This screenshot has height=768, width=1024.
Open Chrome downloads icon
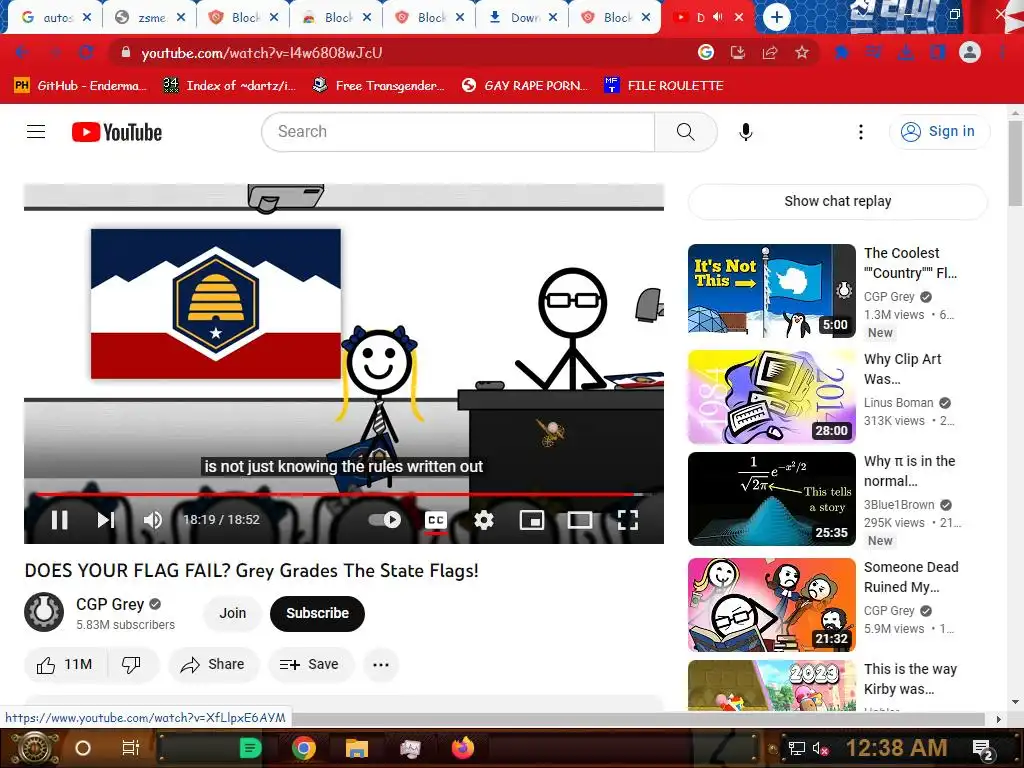pyautogui.click(x=906, y=53)
